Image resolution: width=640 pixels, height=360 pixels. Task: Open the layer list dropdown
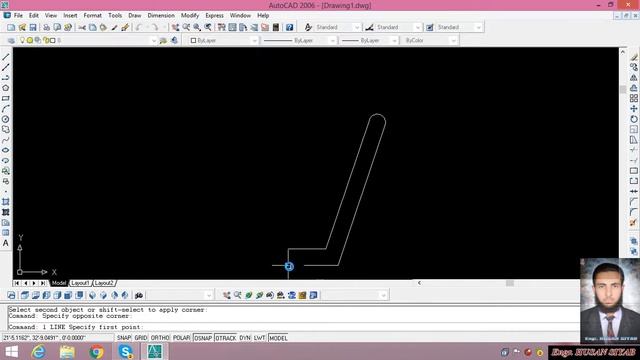153,40
